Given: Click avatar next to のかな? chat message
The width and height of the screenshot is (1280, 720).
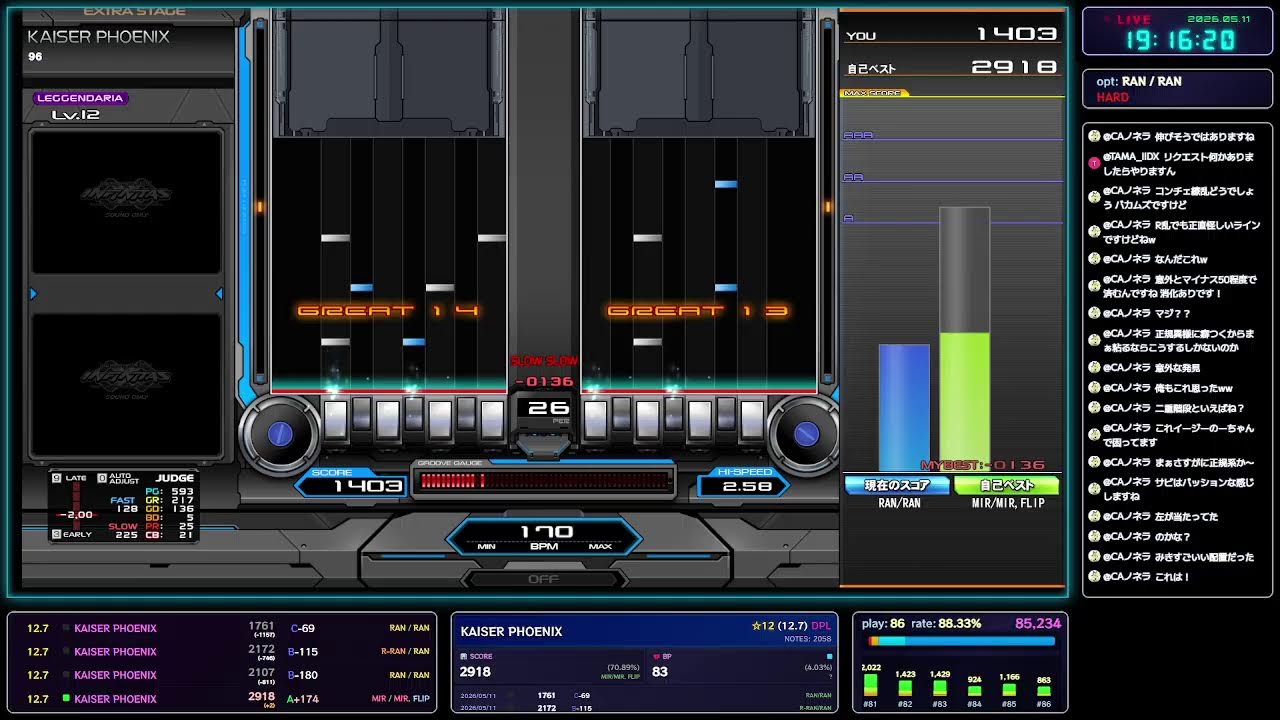Looking at the screenshot, I should pyautogui.click(x=1094, y=537).
